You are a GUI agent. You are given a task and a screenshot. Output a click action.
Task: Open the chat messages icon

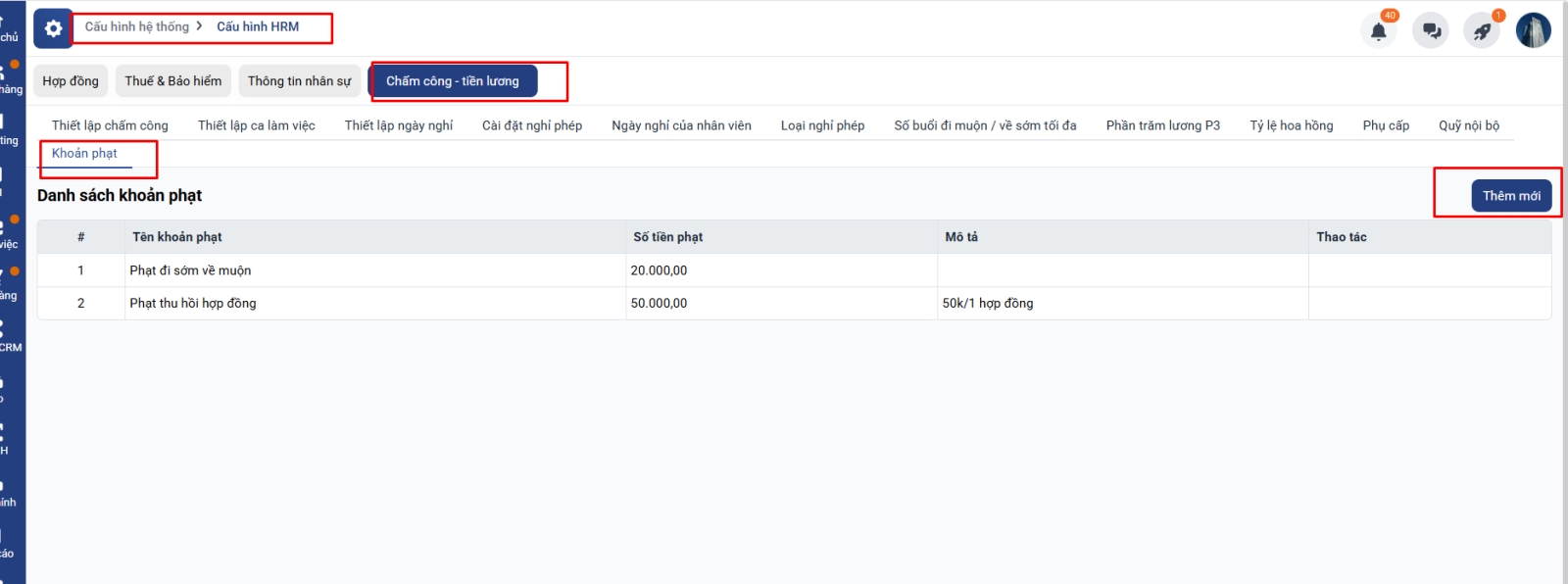point(1431,31)
